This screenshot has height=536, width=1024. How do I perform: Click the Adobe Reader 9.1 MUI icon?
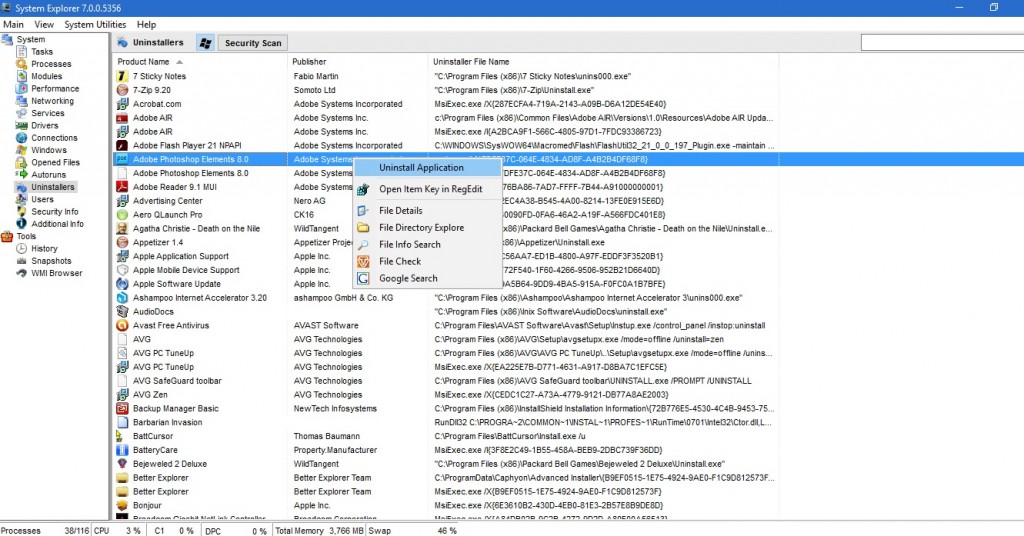point(122,187)
